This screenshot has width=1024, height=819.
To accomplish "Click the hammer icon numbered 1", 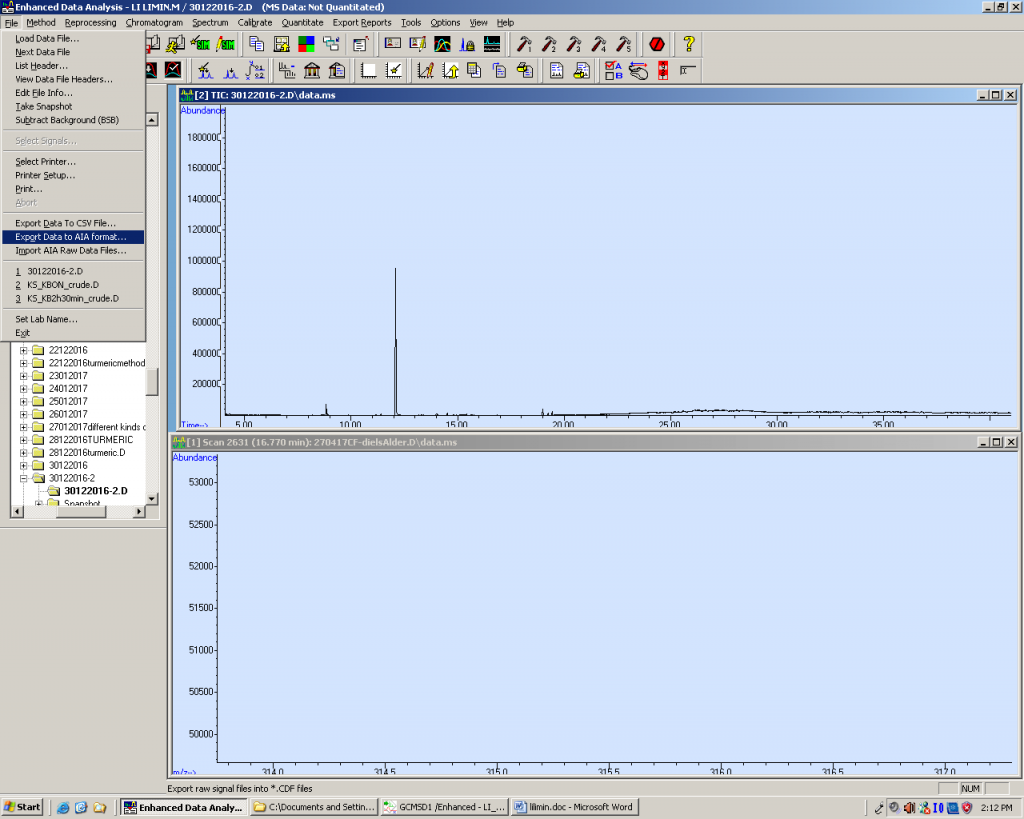I will coord(524,44).
